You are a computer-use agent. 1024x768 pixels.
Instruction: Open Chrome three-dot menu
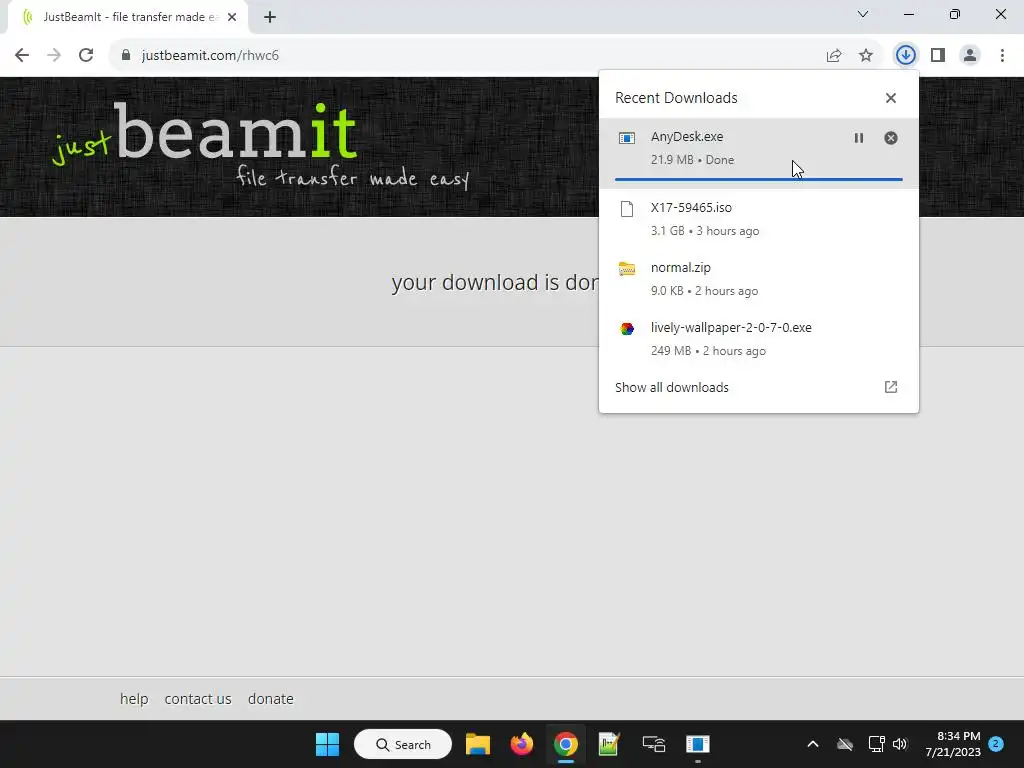click(x=1002, y=55)
